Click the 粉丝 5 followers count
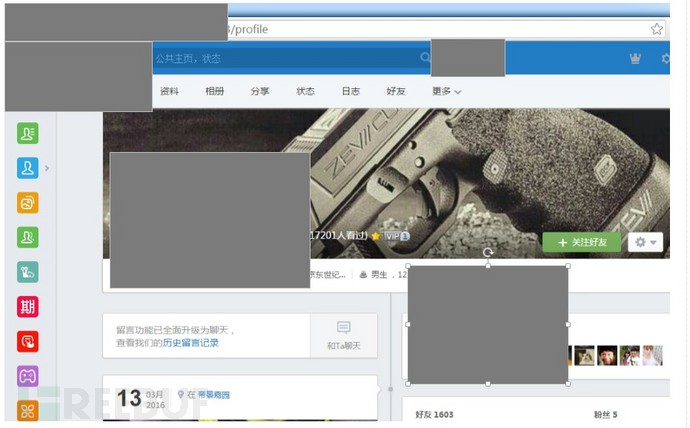The width and height of the screenshot is (690, 428). pyautogui.click(x=606, y=414)
